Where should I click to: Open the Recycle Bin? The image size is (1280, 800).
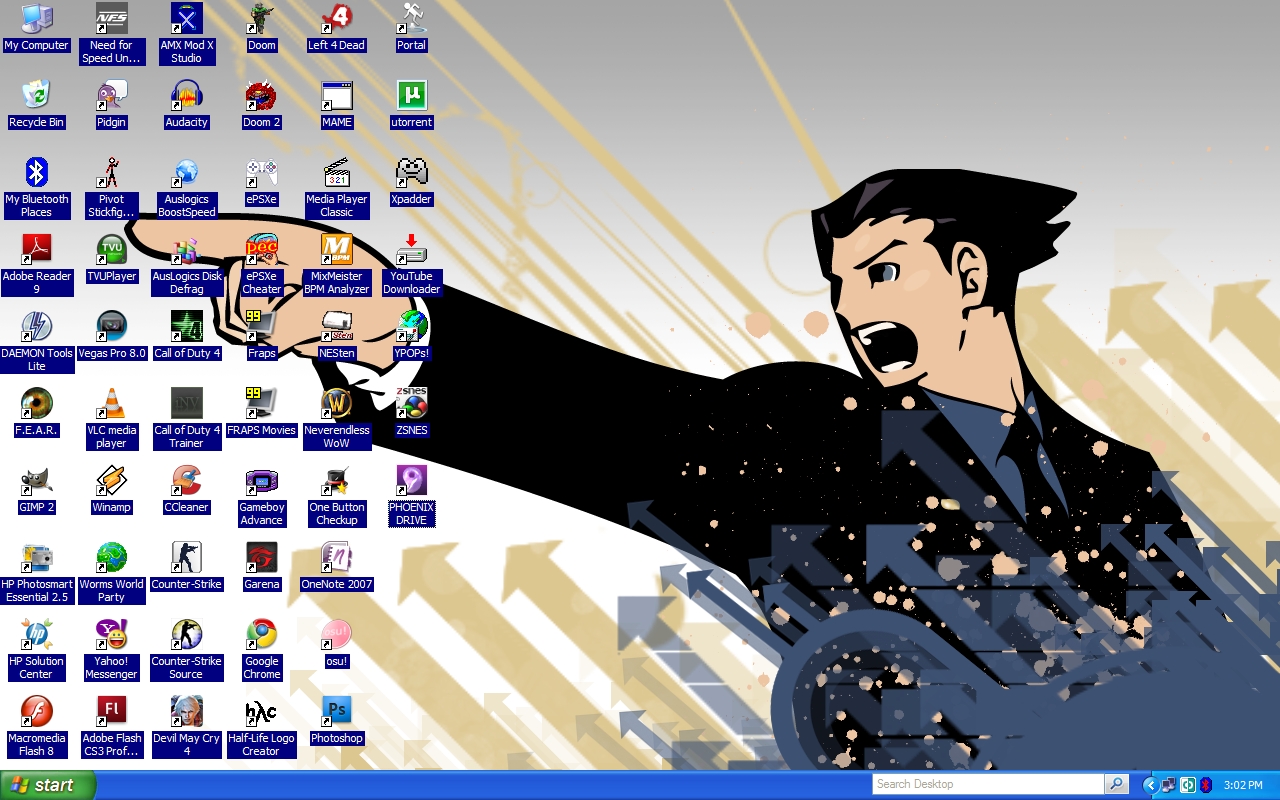coord(37,95)
